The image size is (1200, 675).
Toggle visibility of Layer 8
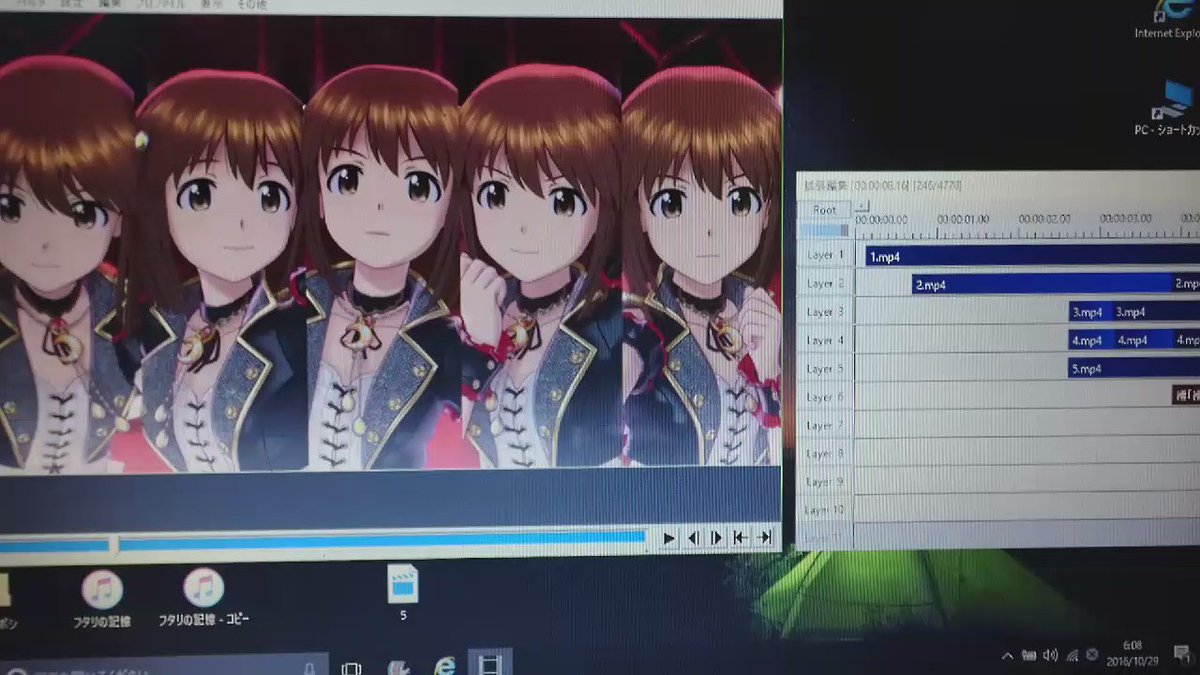coord(826,453)
